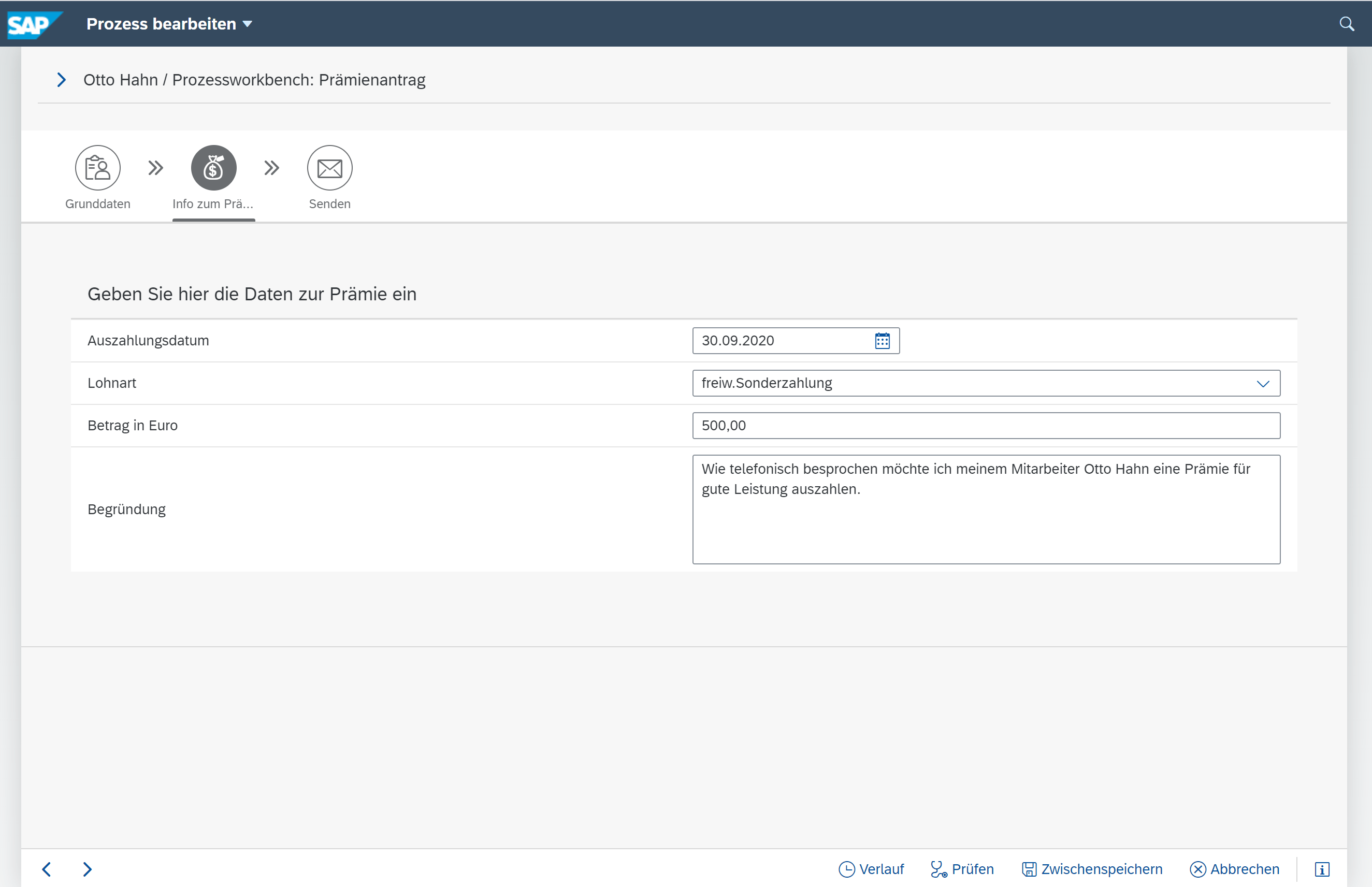The height and width of the screenshot is (887, 1372).
Task: Focus the Auszahlungsdatum date field
Action: 796,341
